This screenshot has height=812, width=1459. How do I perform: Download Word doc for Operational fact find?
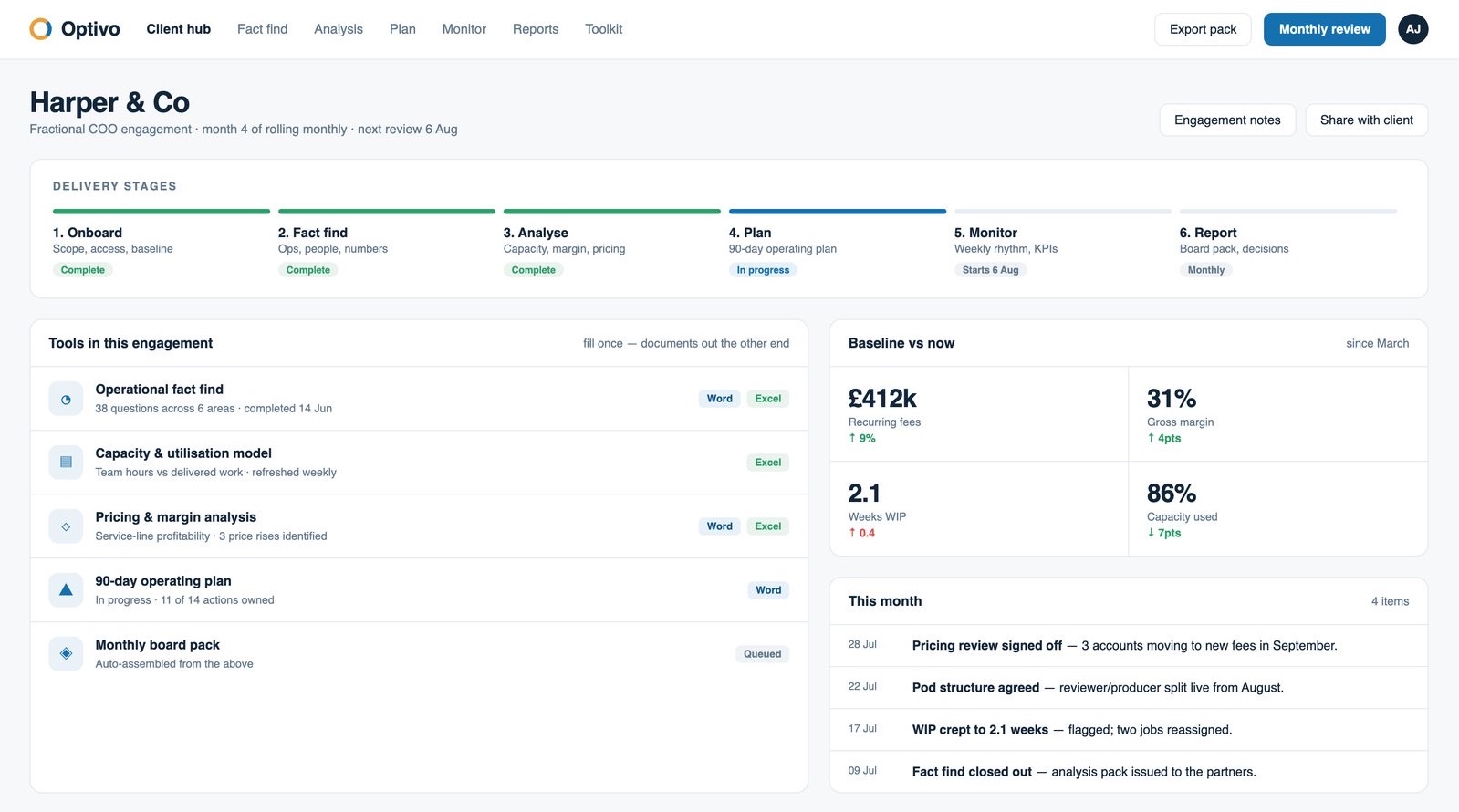720,399
